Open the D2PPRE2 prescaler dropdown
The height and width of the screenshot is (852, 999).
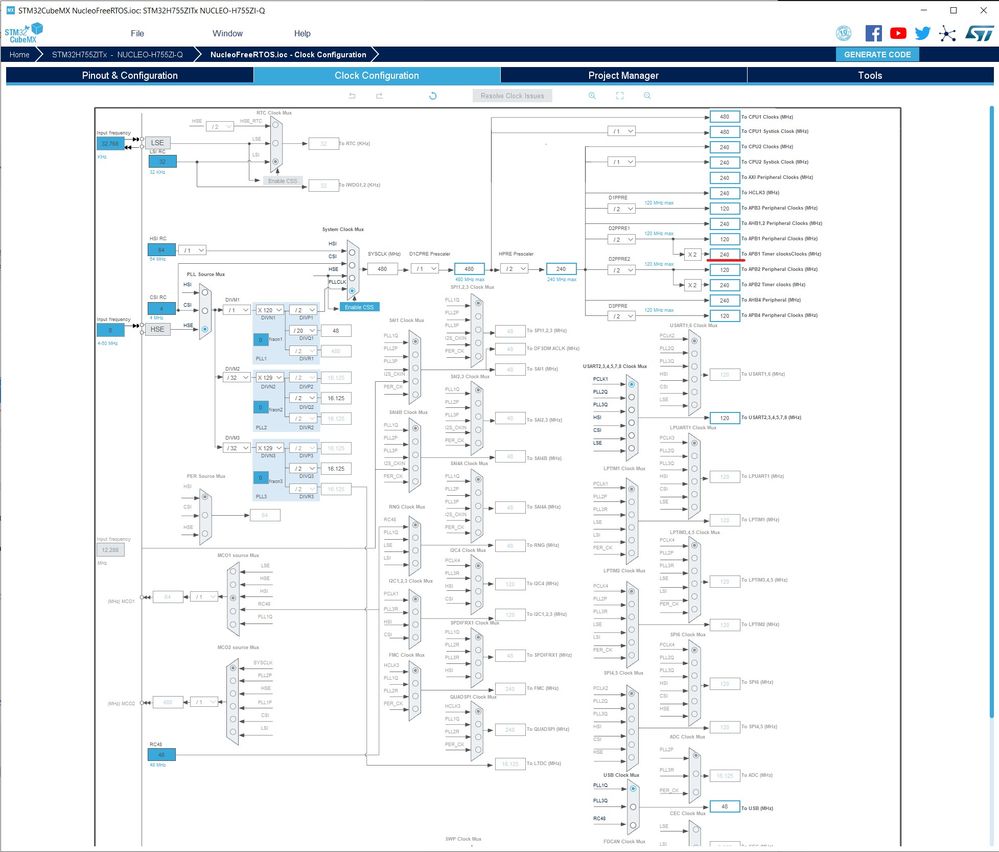point(621,270)
